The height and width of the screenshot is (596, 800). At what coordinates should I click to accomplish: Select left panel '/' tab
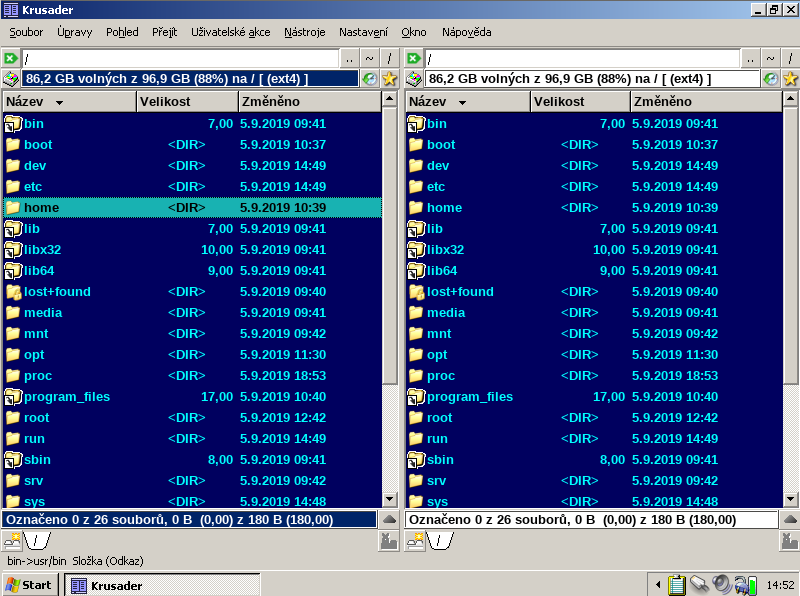point(37,541)
